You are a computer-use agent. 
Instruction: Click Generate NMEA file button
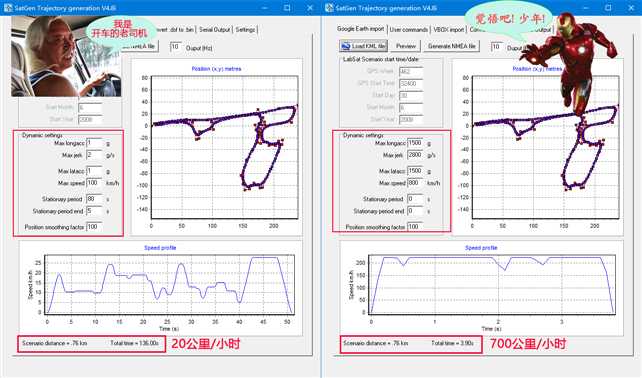pos(452,46)
